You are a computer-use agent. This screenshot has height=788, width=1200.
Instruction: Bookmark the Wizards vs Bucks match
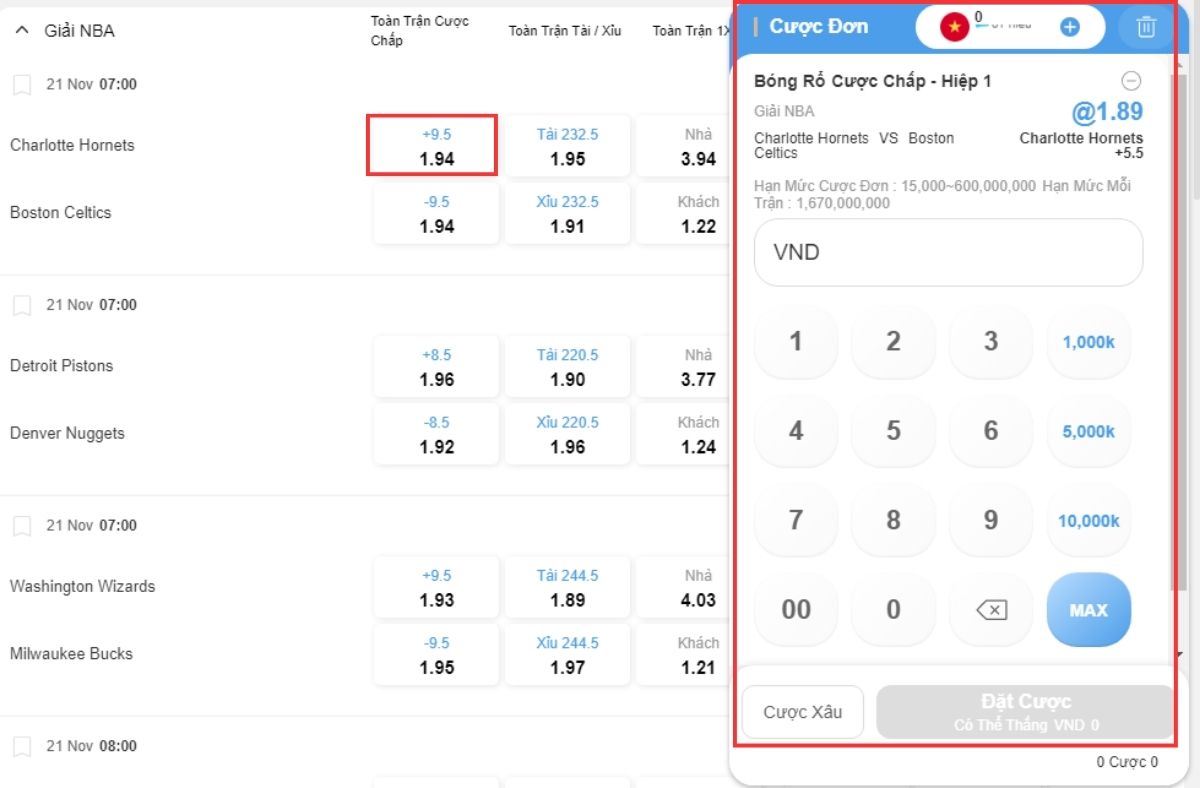(22, 525)
